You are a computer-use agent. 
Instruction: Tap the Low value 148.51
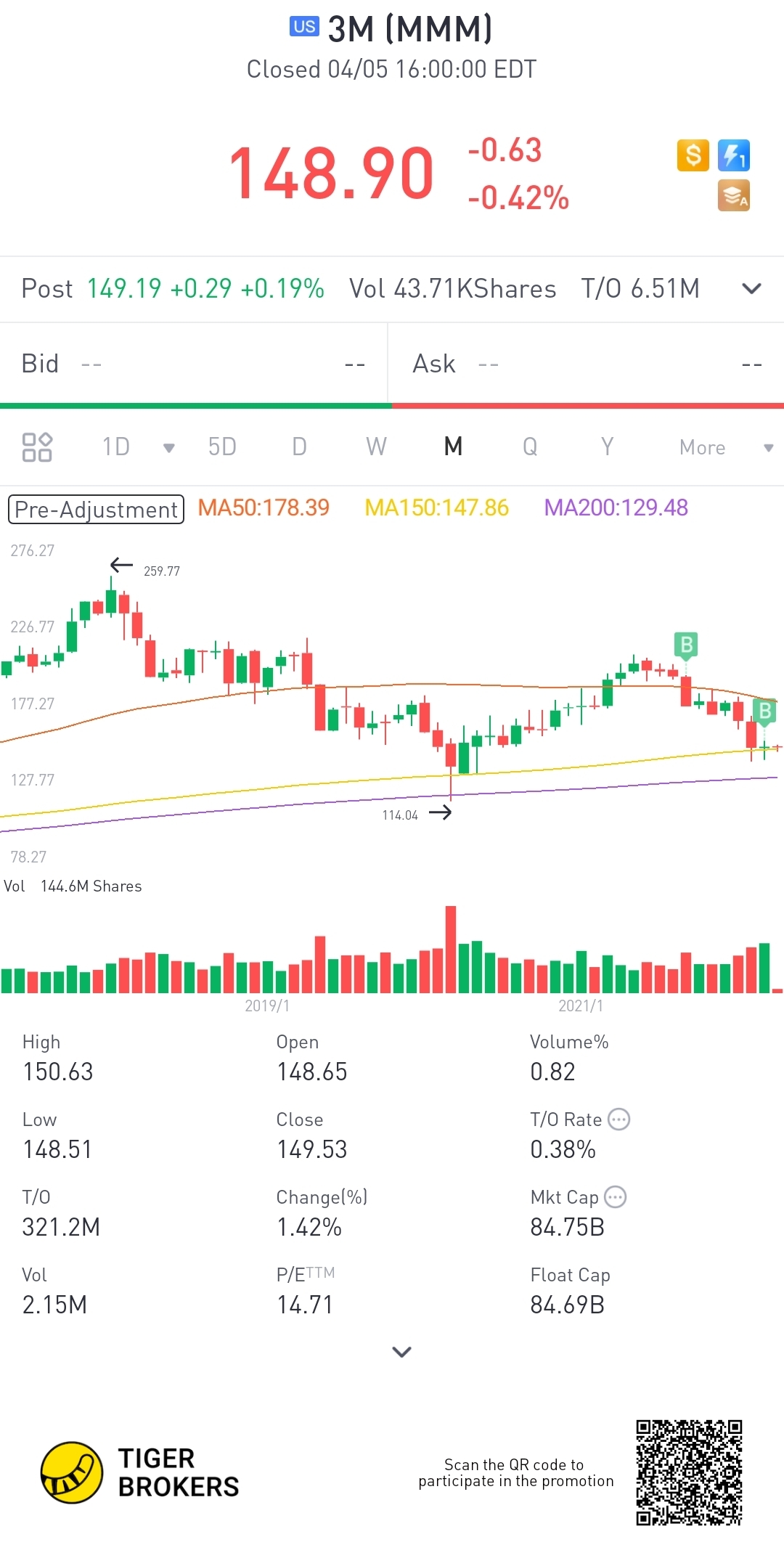(x=57, y=1149)
